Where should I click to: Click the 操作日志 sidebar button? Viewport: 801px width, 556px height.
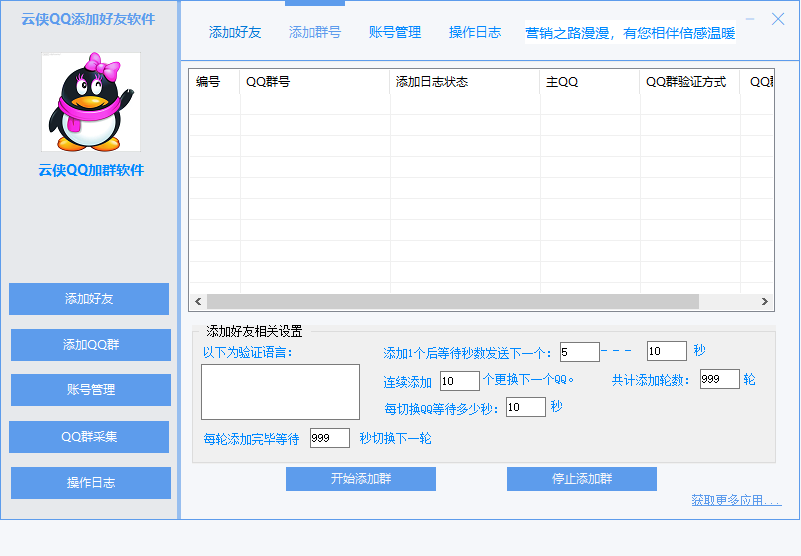pos(91,483)
